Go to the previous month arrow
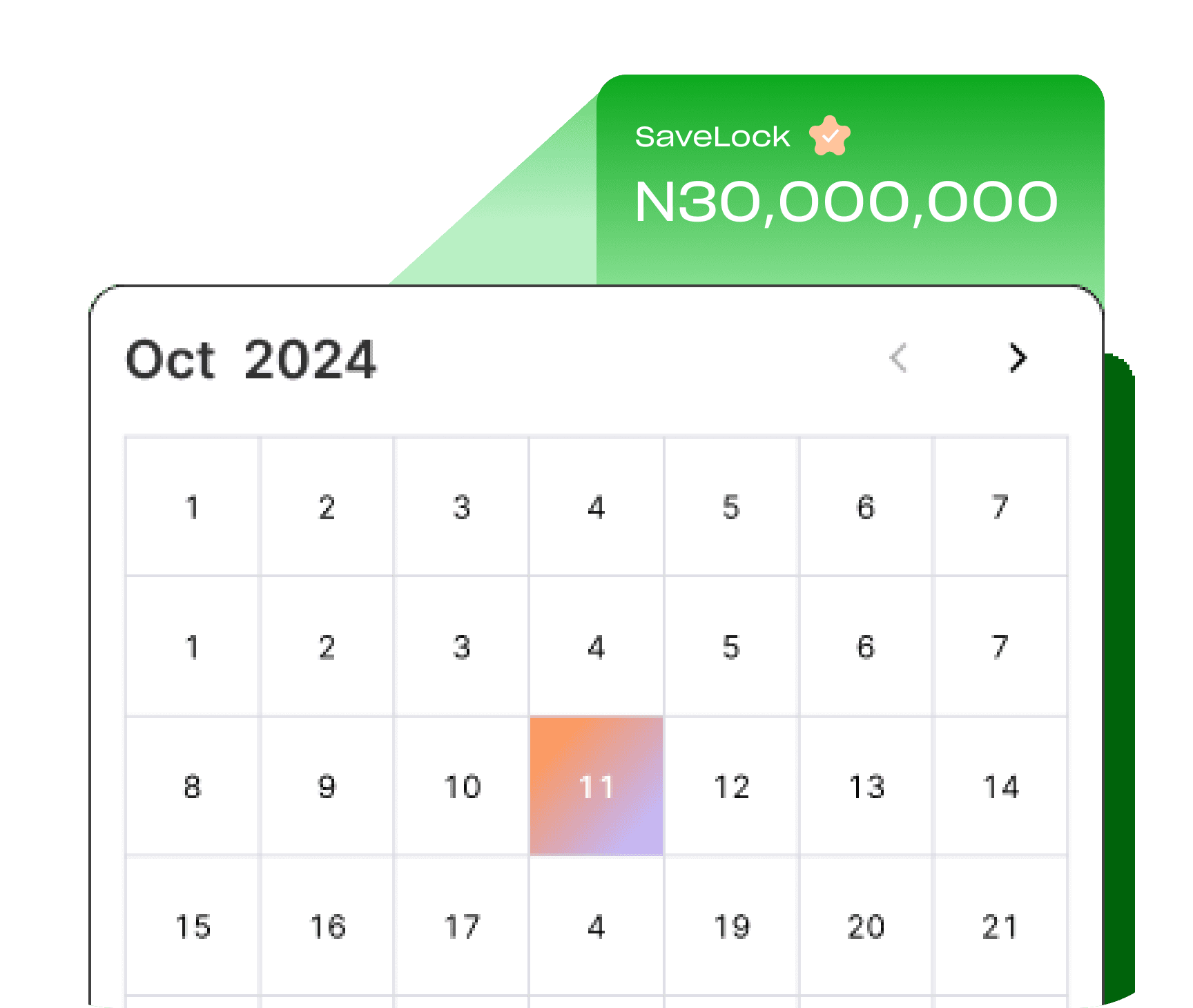Screen dimensions: 1193x1008 pos(898,358)
